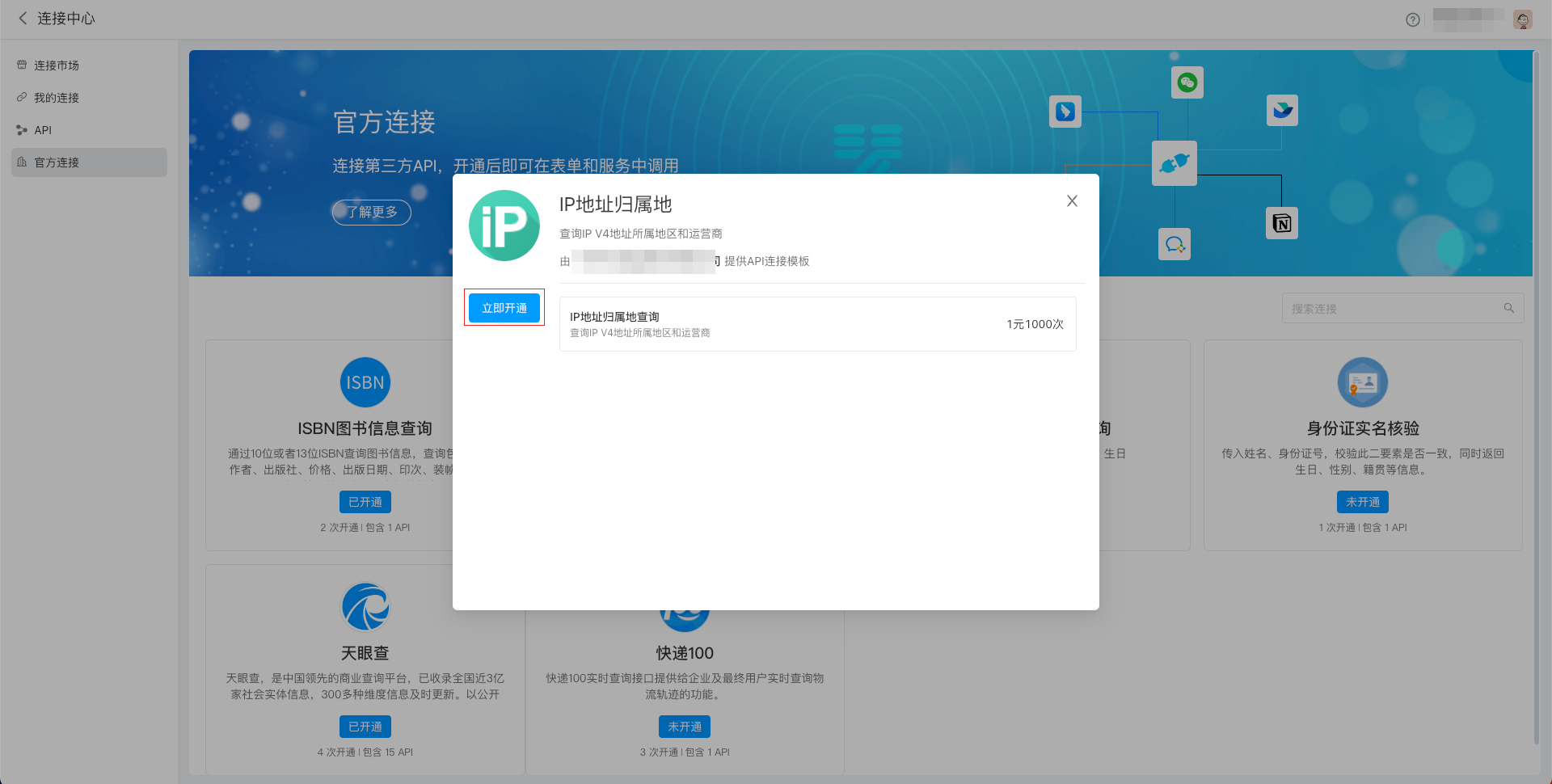Click 未开通 on the 快递100 card

tap(684, 726)
